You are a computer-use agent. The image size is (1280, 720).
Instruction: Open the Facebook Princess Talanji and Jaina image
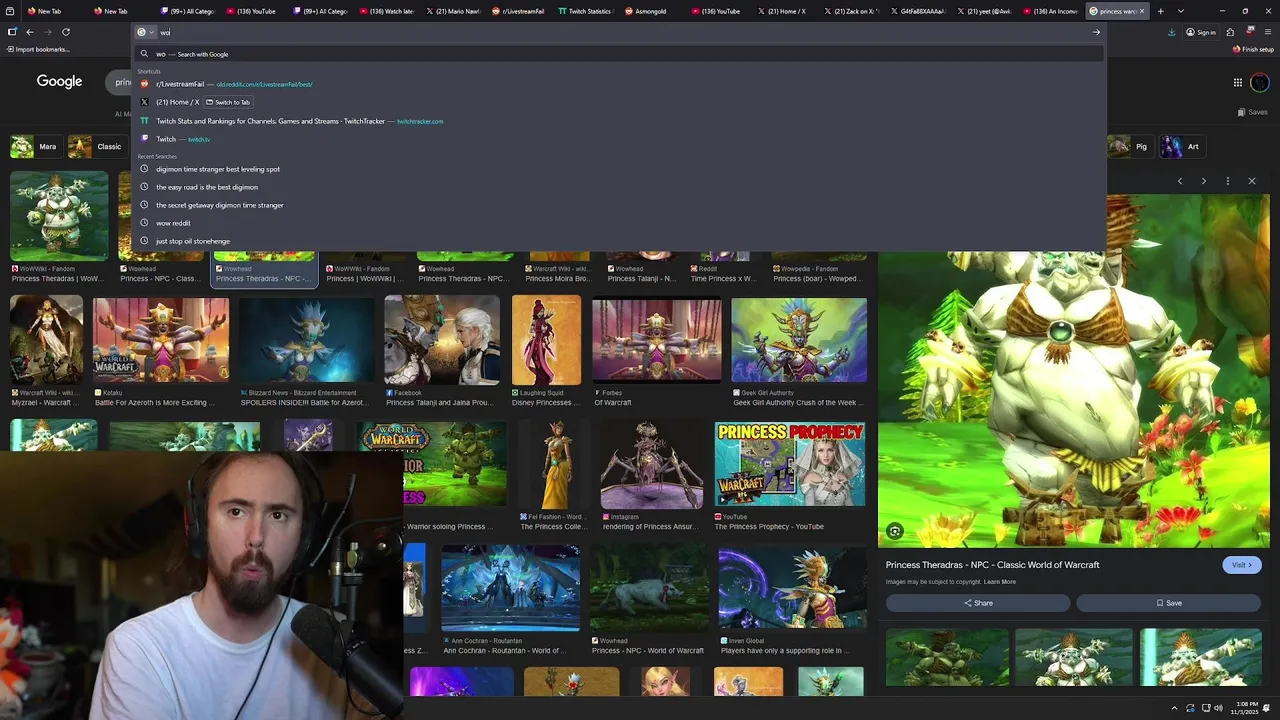coord(442,340)
